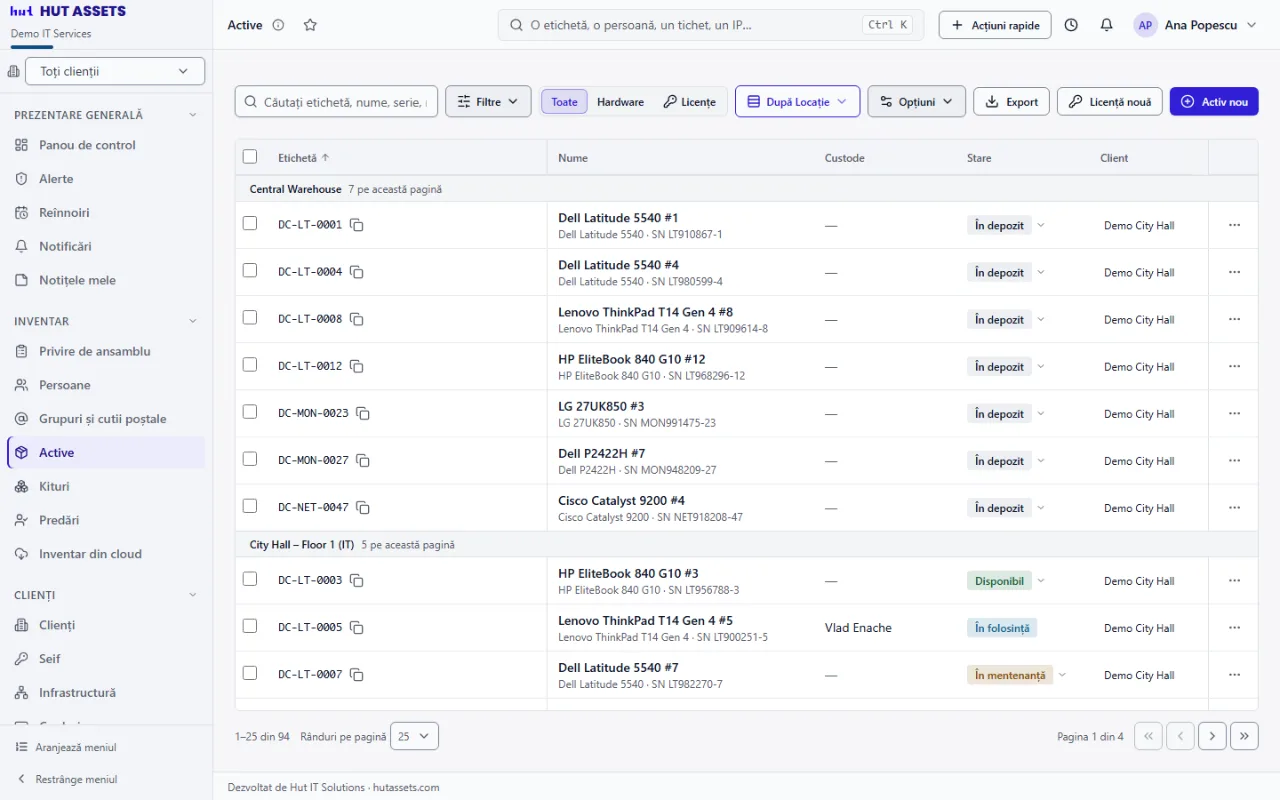Open row actions menu for DC-NET-0047
1280x800 pixels.
(1234, 508)
